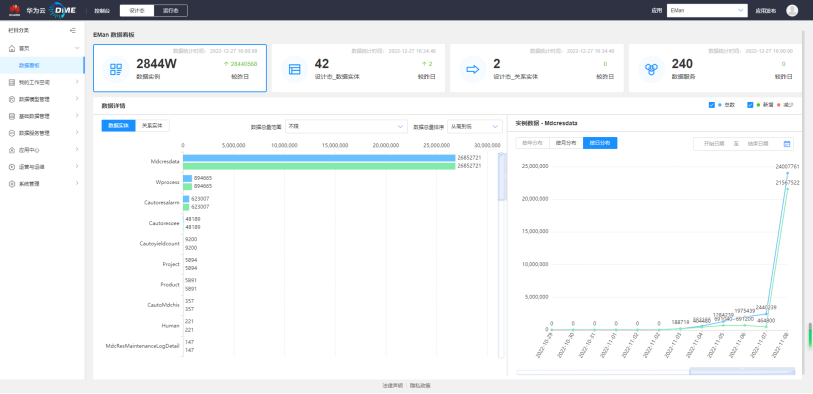The image size is (813, 394).
Task: Open the user avatar menu
Action: click(x=792, y=10)
